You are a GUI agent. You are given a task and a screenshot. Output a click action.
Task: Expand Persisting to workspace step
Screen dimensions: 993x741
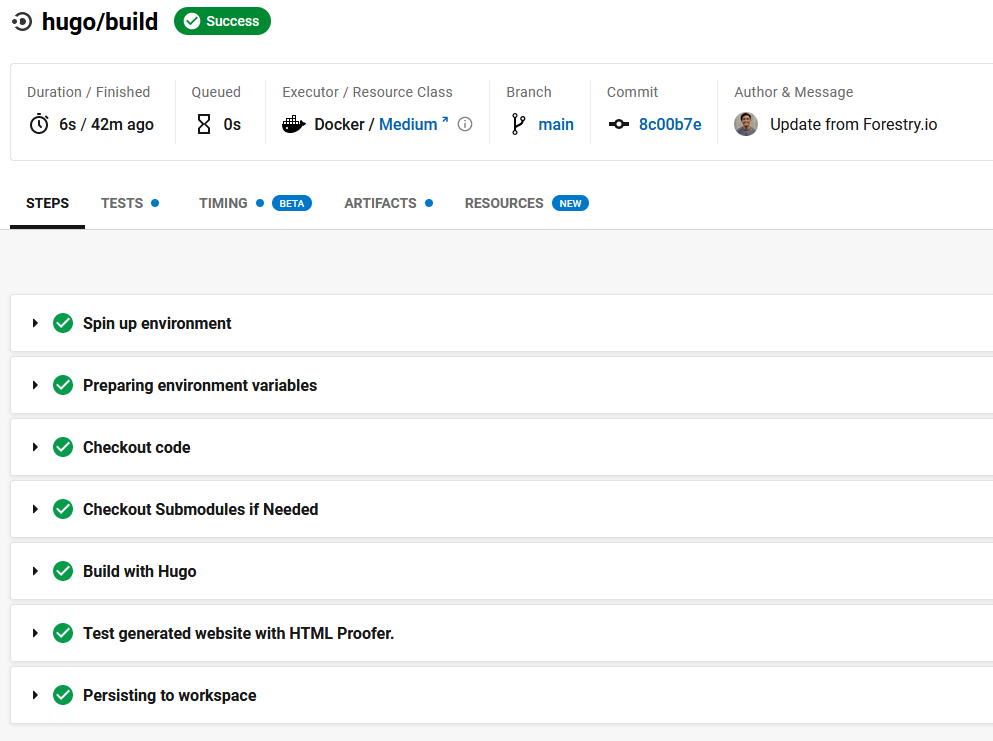(35, 695)
